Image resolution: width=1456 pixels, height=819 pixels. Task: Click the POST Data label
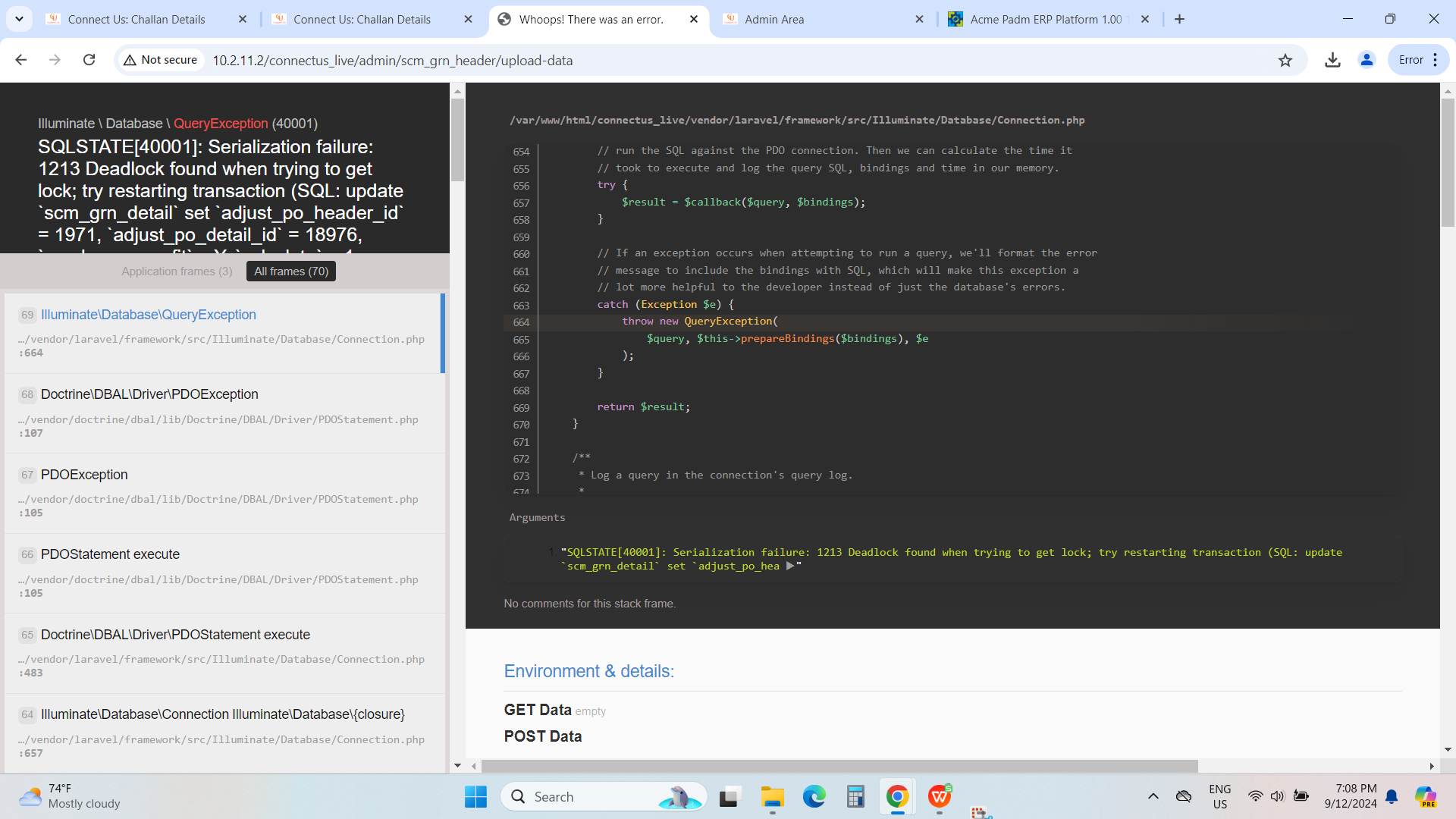click(x=543, y=737)
